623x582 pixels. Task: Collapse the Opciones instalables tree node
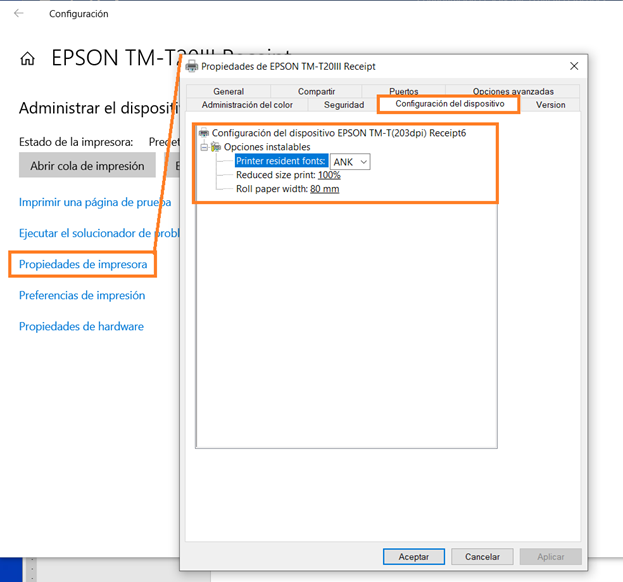point(204,147)
